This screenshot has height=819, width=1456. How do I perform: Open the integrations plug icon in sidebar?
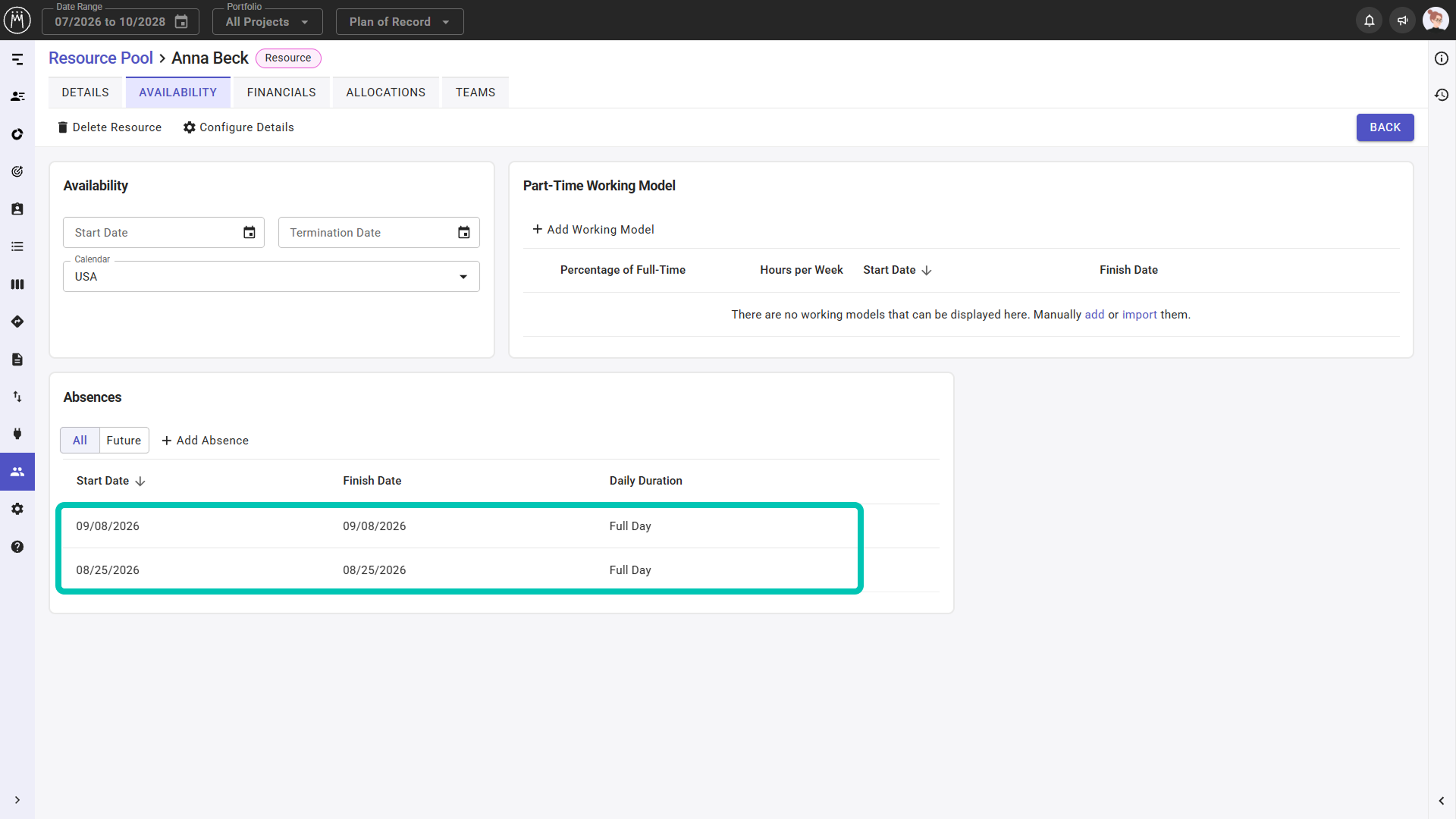click(17, 434)
